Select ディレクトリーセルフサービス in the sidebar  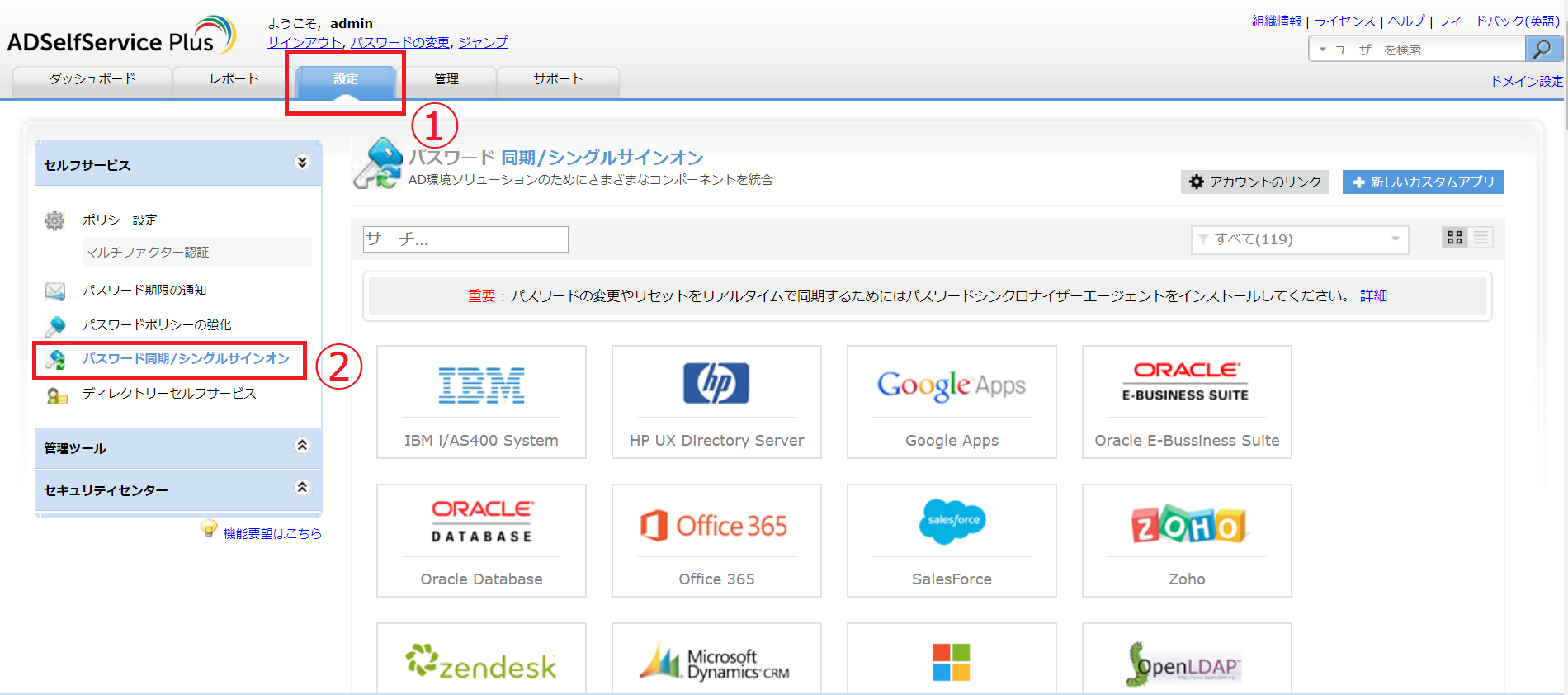tap(169, 394)
